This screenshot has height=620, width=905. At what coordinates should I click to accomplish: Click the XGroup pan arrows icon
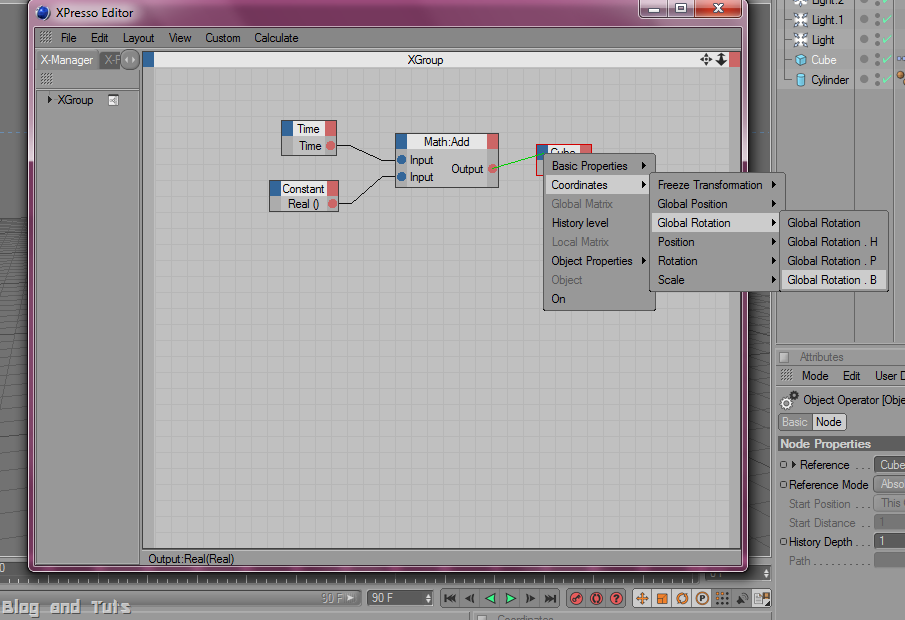click(706, 59)
